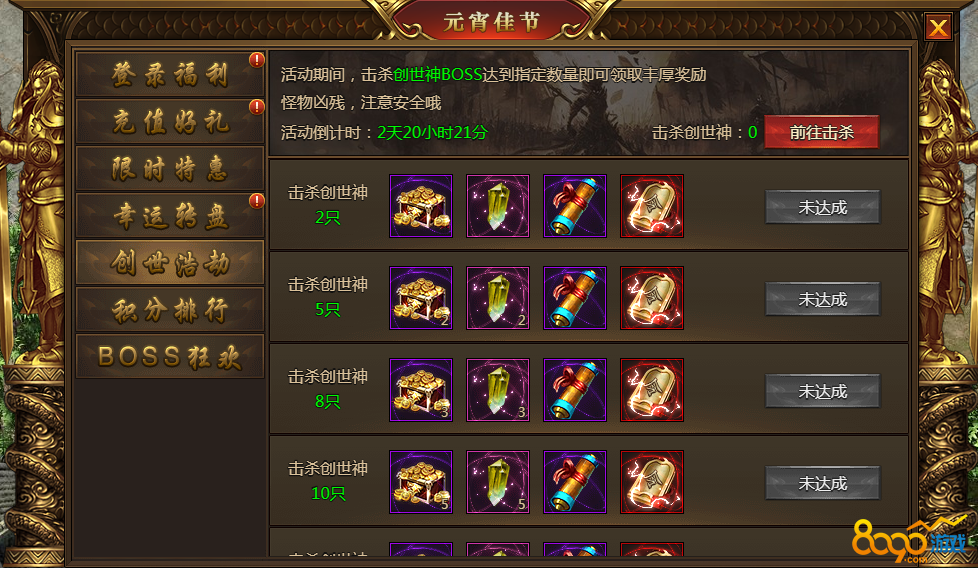Switch to BOSS狂欢 tab
The height and width of the screenshot is (568, 978).
(x=170, y=356)
